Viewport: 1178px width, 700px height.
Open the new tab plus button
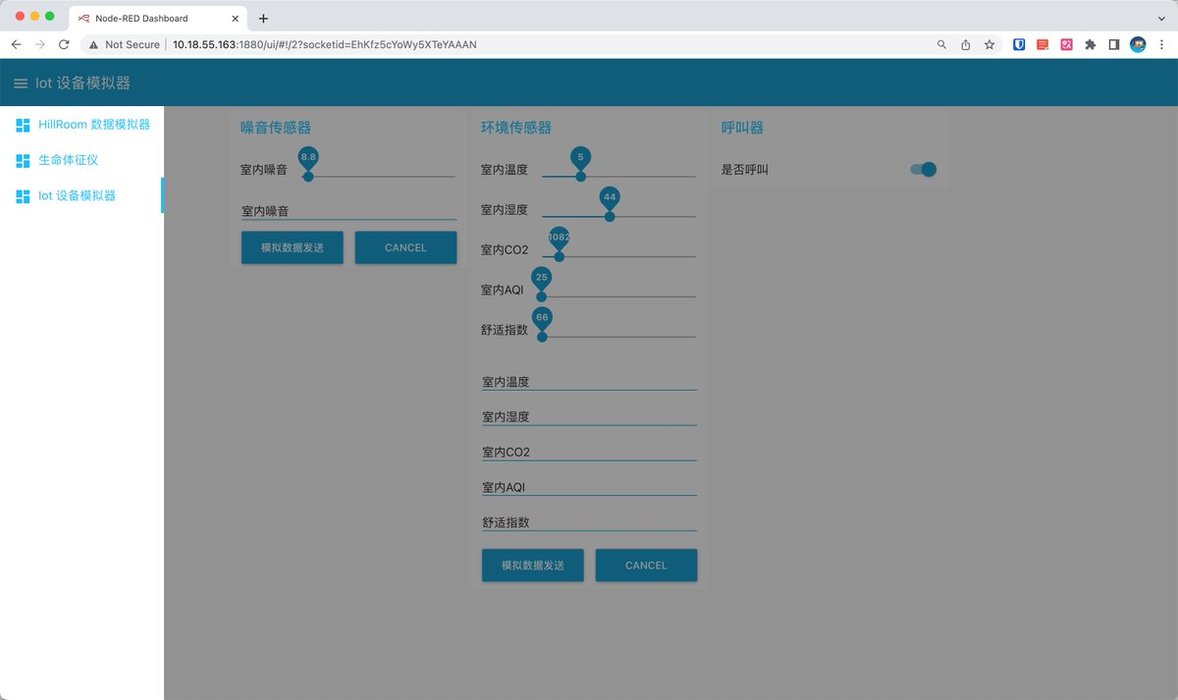tap(263, 18)
